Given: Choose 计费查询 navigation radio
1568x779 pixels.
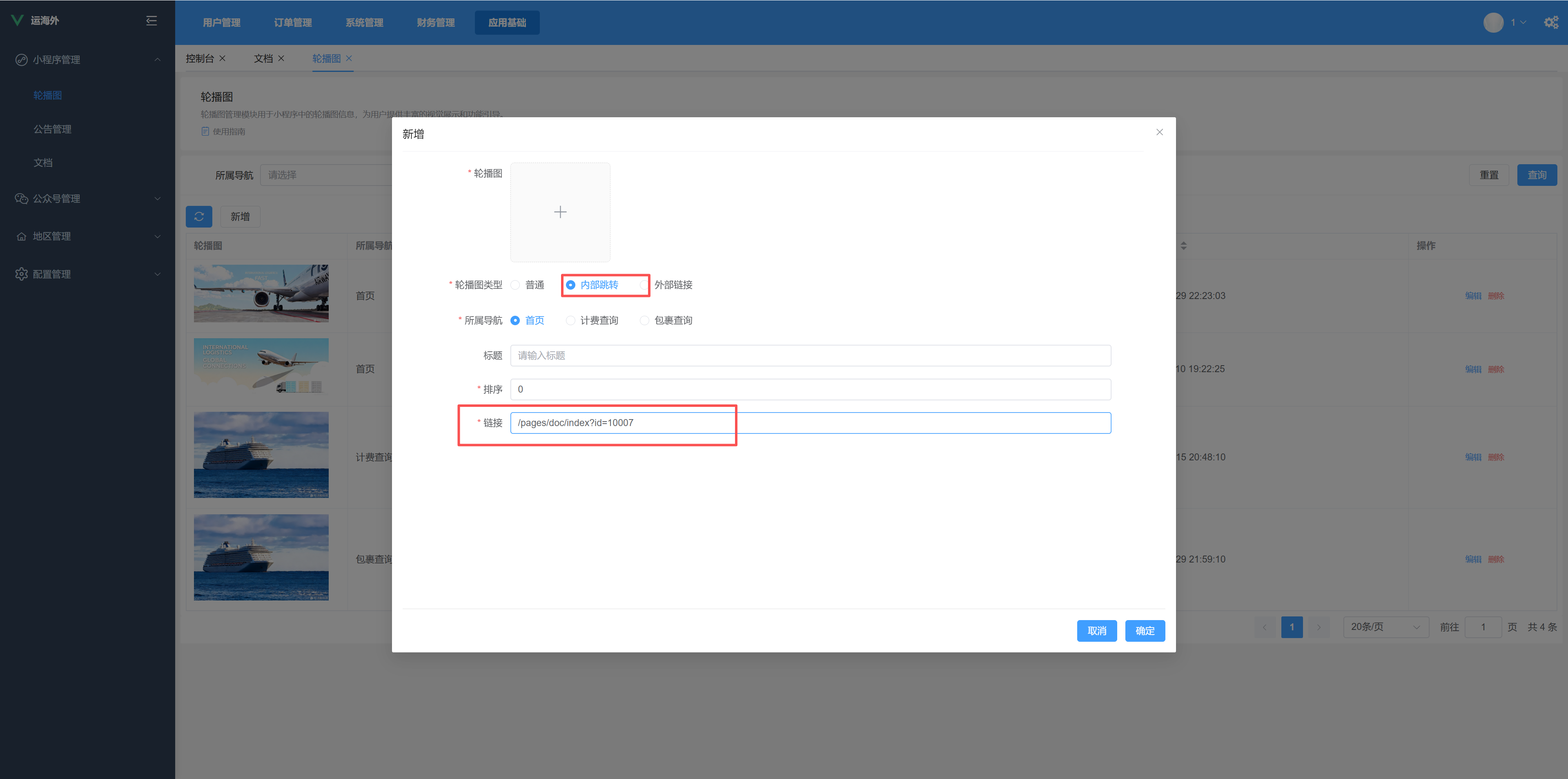Looking at the screenshot, I should pos(570,320).
